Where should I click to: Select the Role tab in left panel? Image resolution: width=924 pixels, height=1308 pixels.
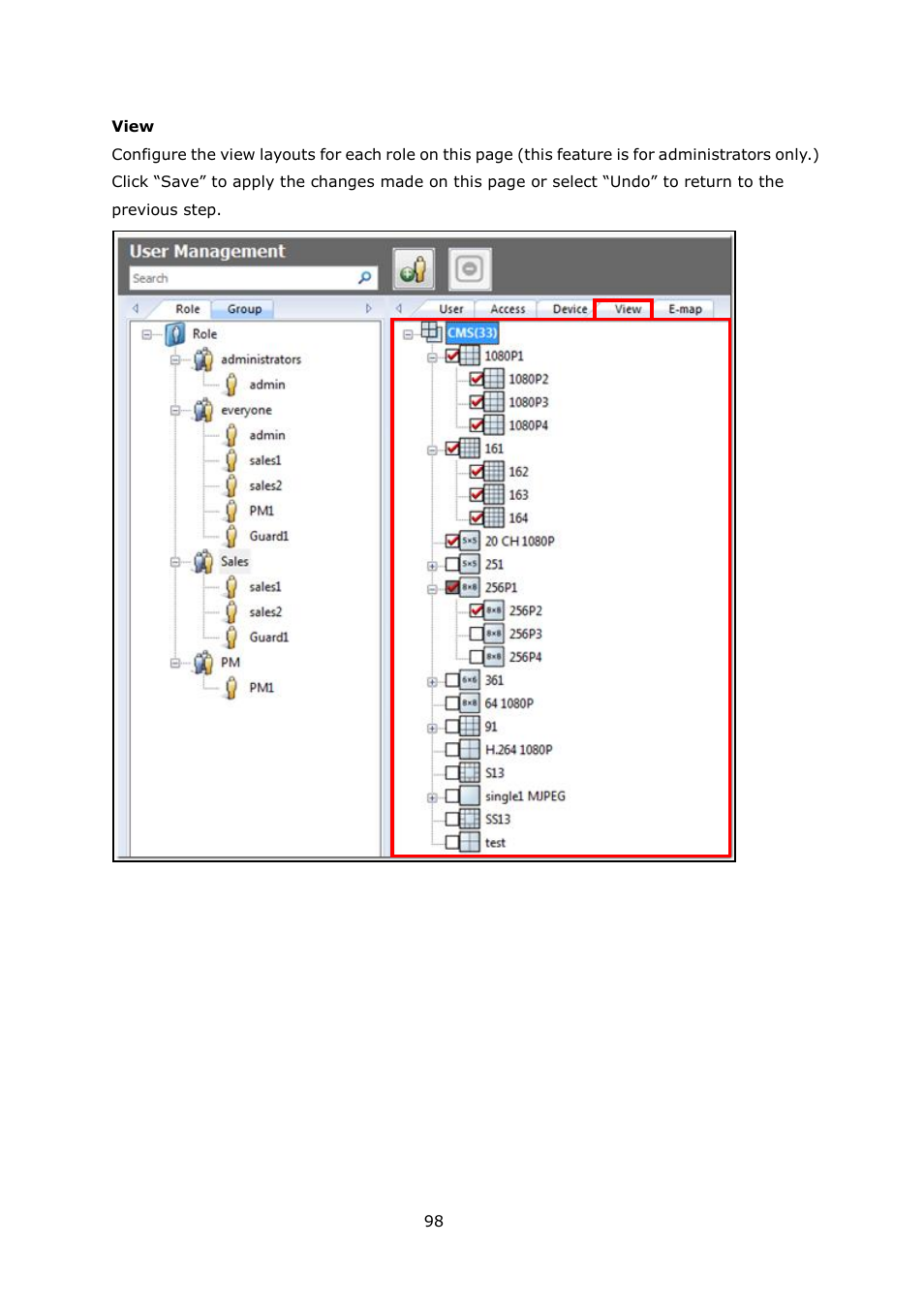pos(188,309)
